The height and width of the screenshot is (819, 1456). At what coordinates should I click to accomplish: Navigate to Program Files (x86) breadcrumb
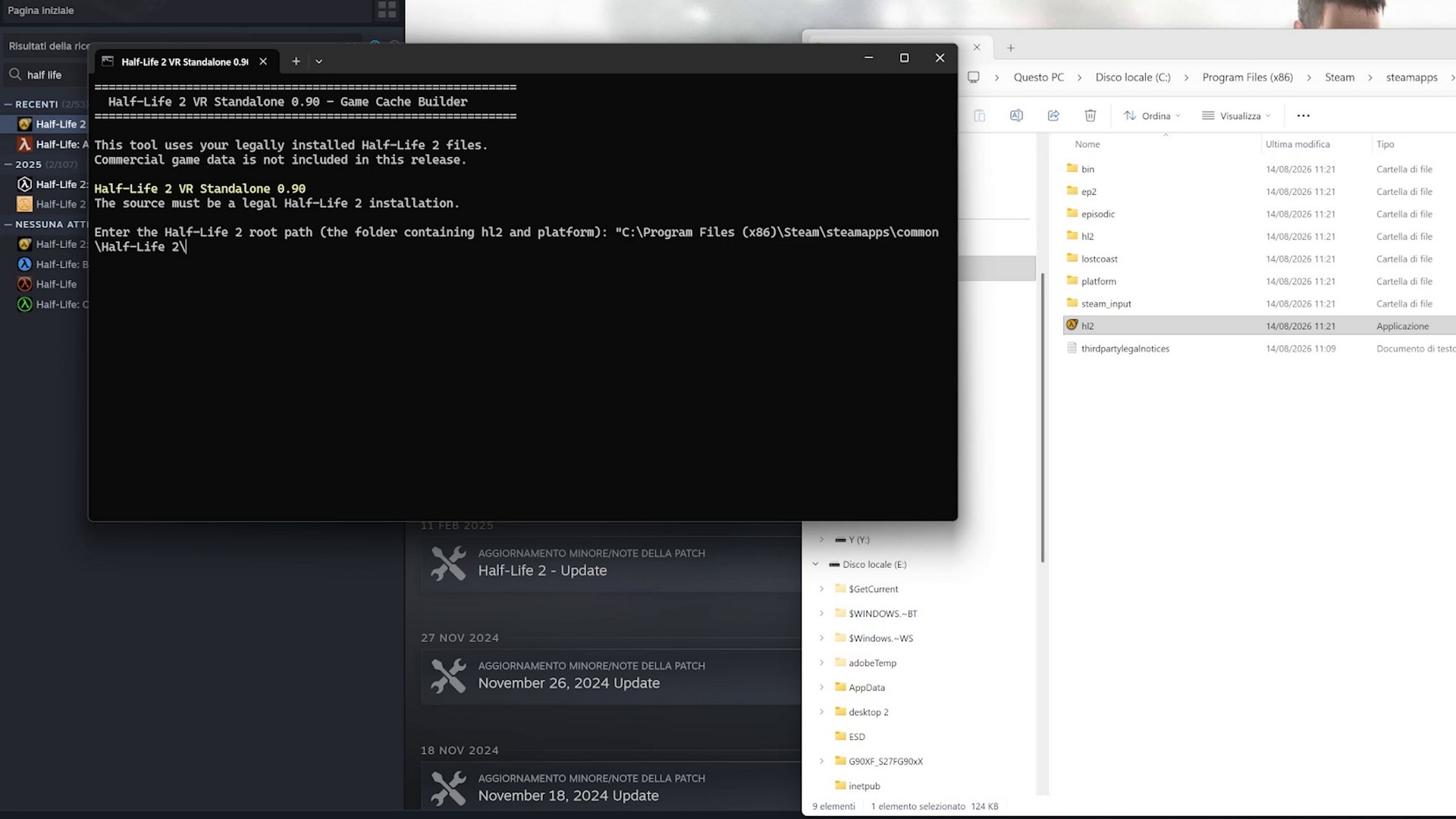pyautogui.click(x=1247, y=77)
